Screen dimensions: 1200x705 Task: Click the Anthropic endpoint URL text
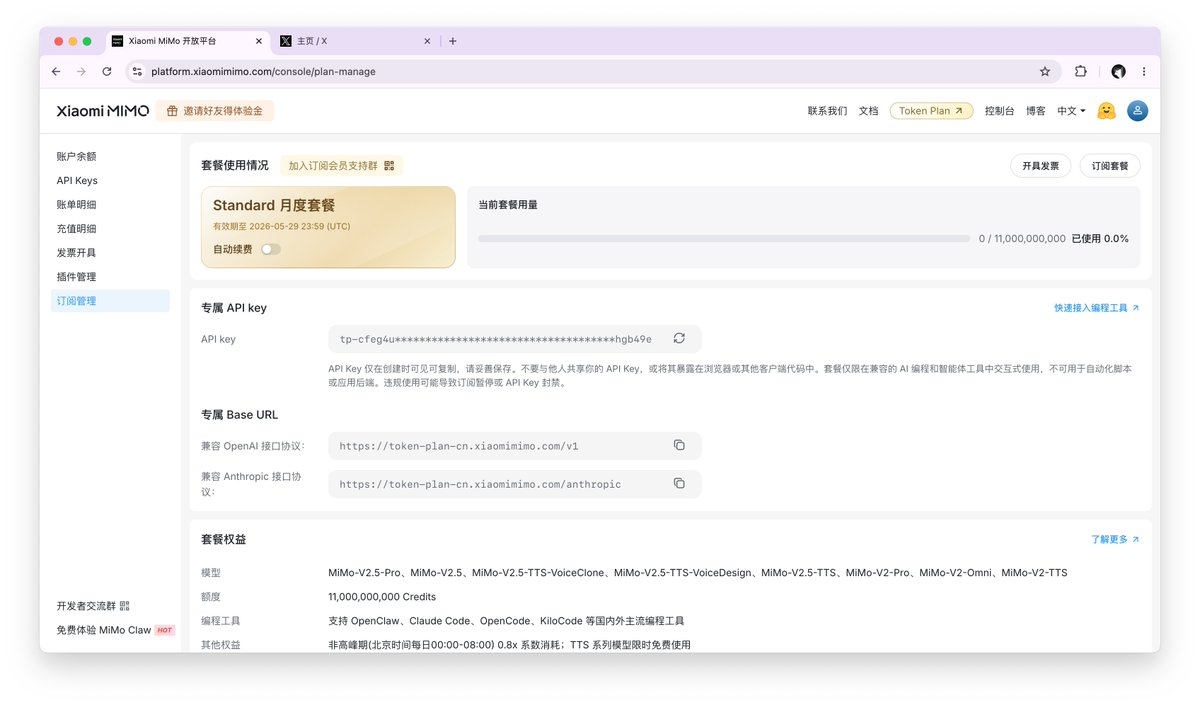pos(480,485)
